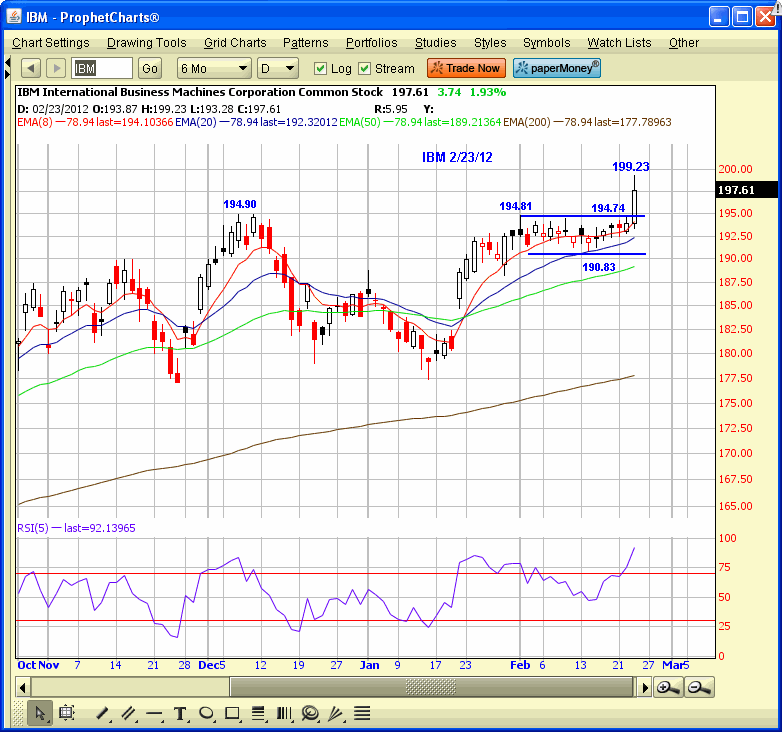Open the Watch Lists menu
This screenshot has height=732, width=782.
coord(619,43)
